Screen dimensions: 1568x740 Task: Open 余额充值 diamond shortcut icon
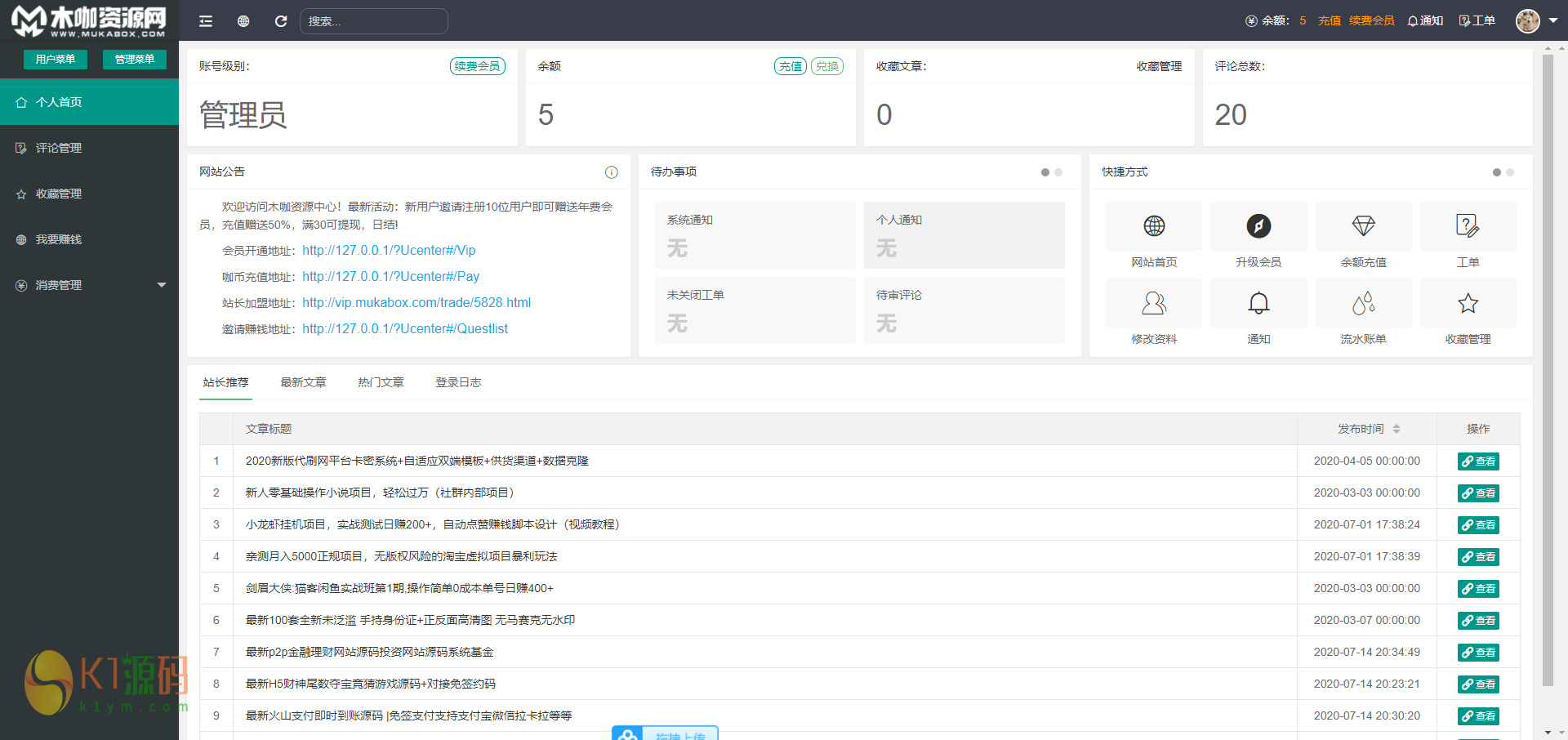1363,226
